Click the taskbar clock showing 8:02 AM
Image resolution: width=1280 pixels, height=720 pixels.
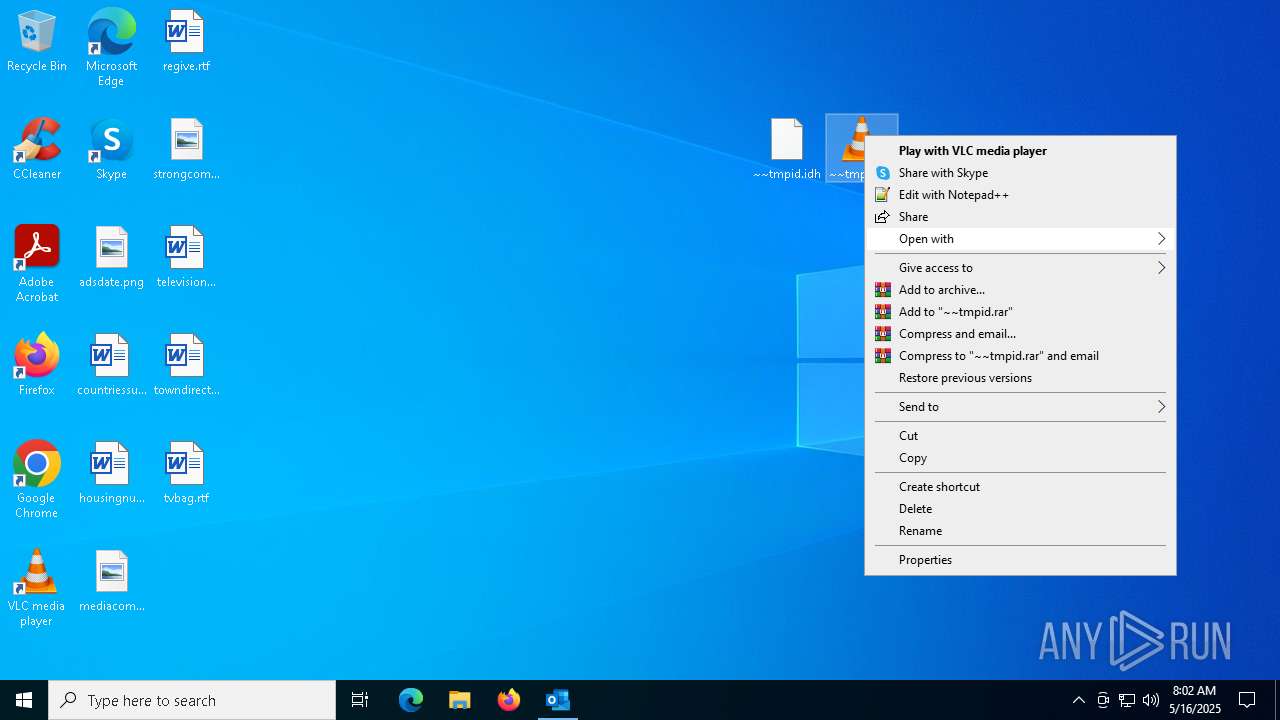tap(1195, 700)
